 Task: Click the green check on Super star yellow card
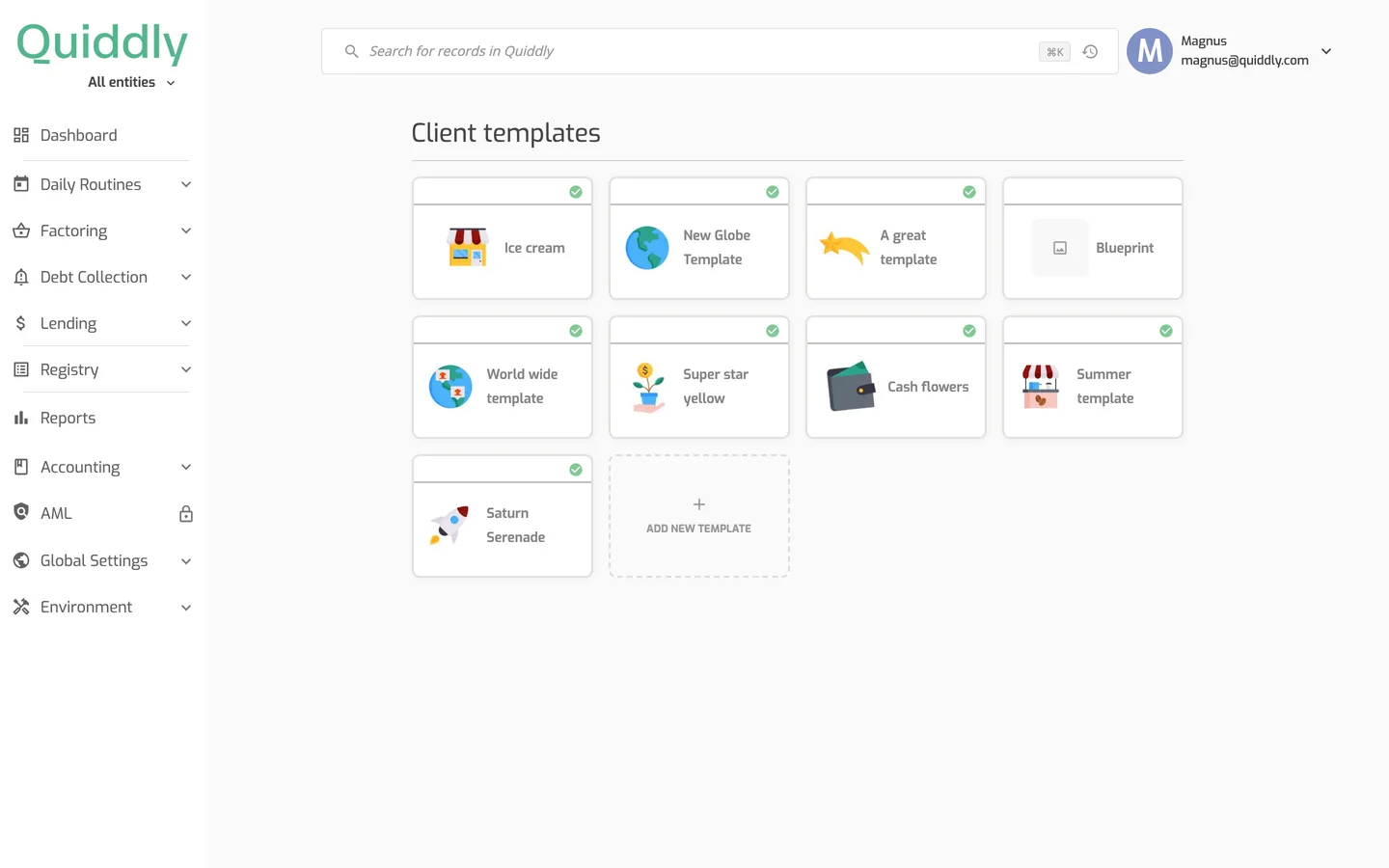tap(773, 331)
